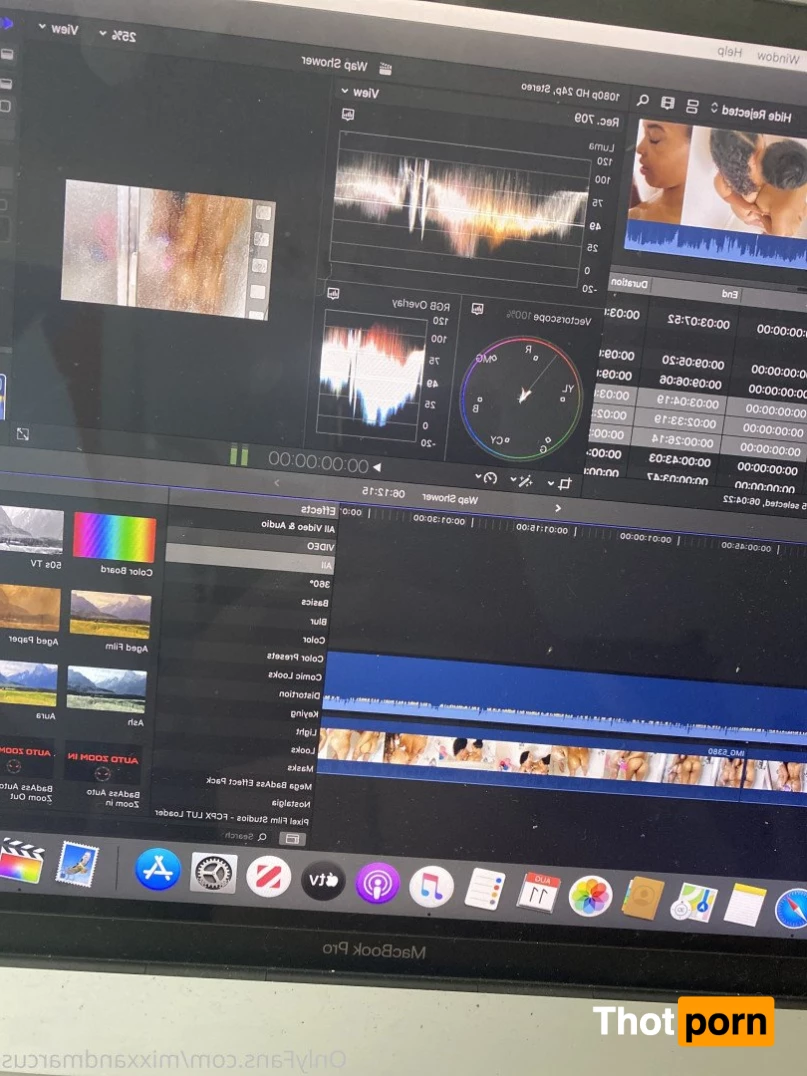
Task: Select the Color Board effect thumbnail
Action: point(114,538)
